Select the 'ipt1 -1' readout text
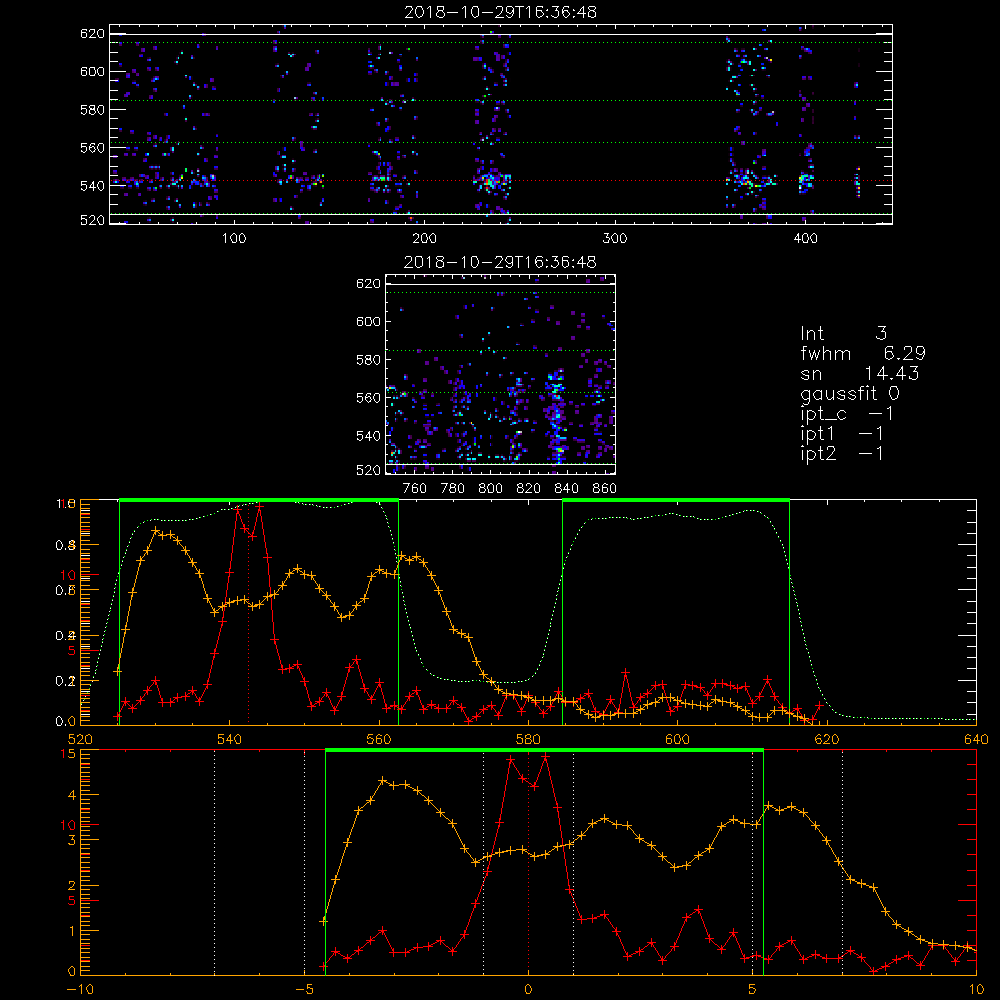 point(842,434)
